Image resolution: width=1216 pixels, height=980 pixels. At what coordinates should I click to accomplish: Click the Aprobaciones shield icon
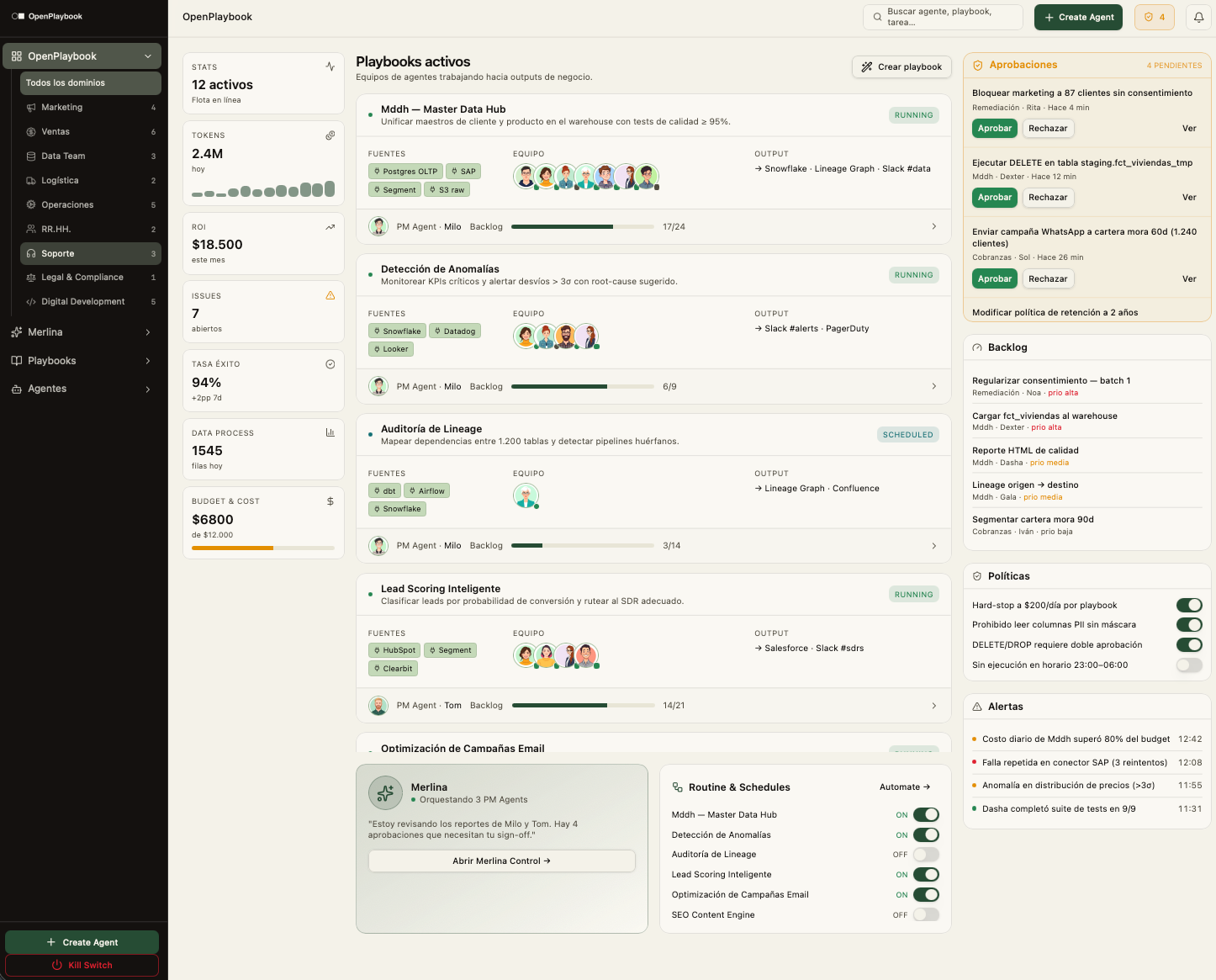[x=978, y=65]
